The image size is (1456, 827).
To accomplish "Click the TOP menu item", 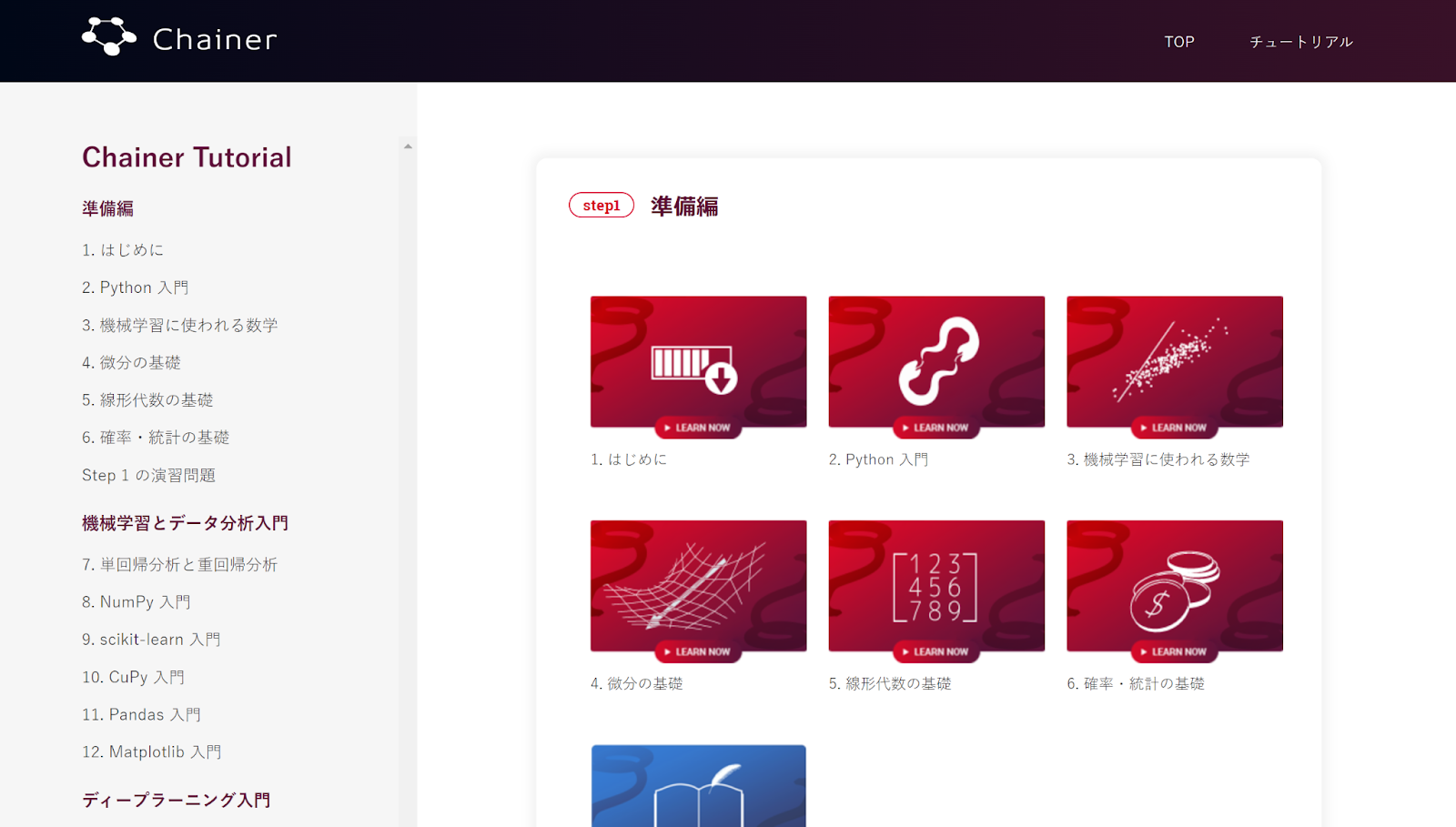I will coord(1179,42).
